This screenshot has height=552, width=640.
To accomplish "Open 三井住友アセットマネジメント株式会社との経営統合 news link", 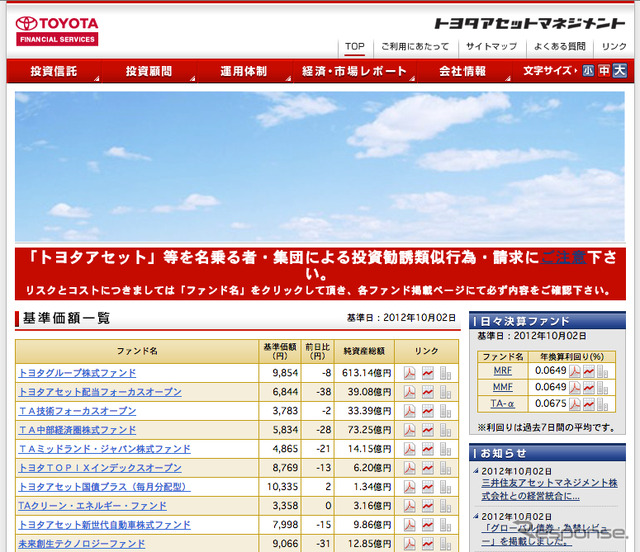I will 549,490.
